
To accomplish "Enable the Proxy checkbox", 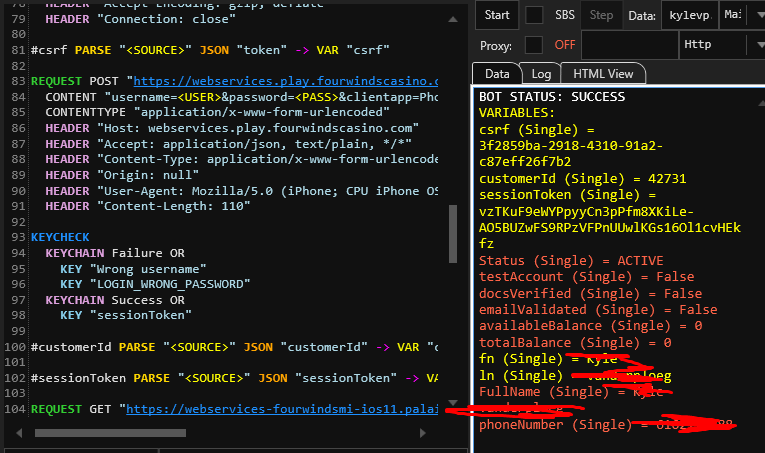I will point(534,45).
